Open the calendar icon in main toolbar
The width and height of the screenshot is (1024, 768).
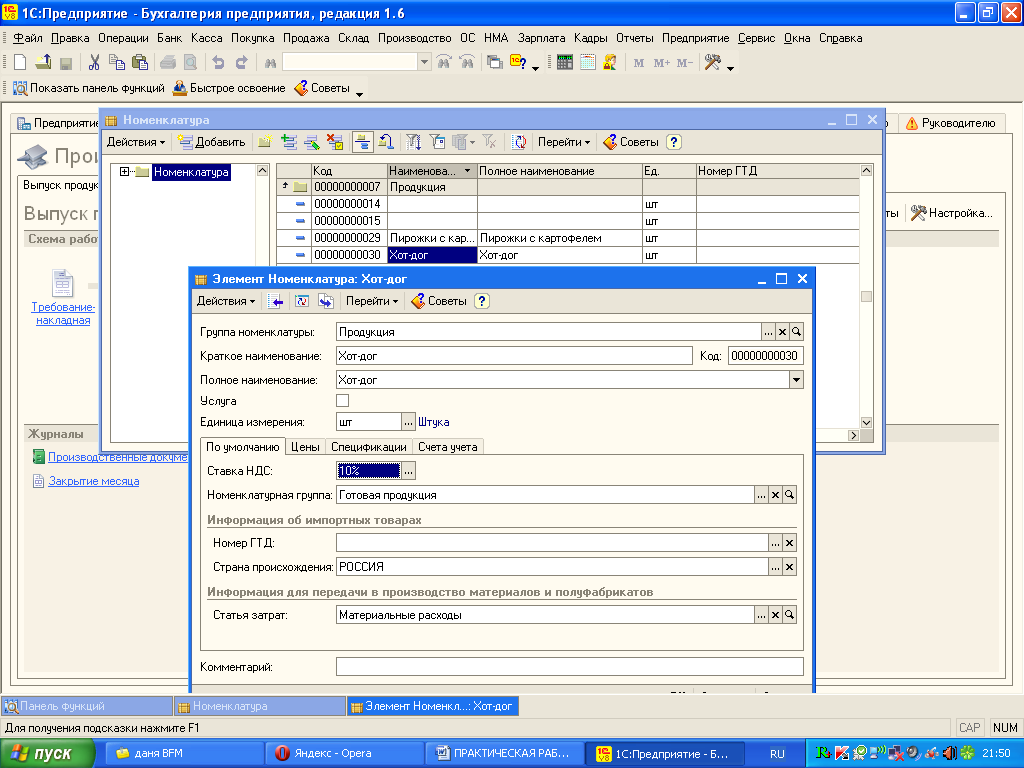point(588,63)
